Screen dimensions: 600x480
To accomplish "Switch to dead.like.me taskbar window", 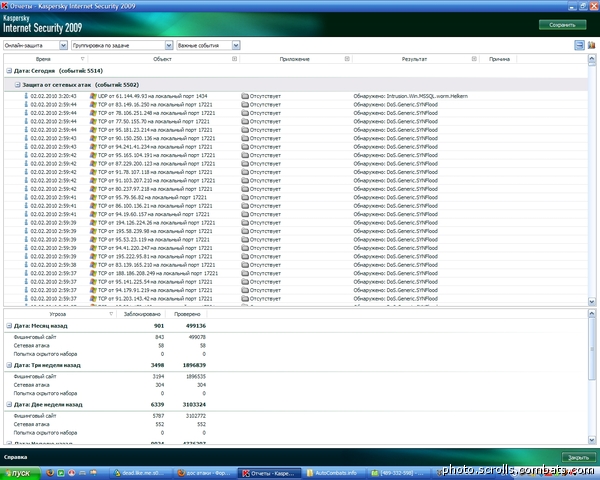I will 140,473.
